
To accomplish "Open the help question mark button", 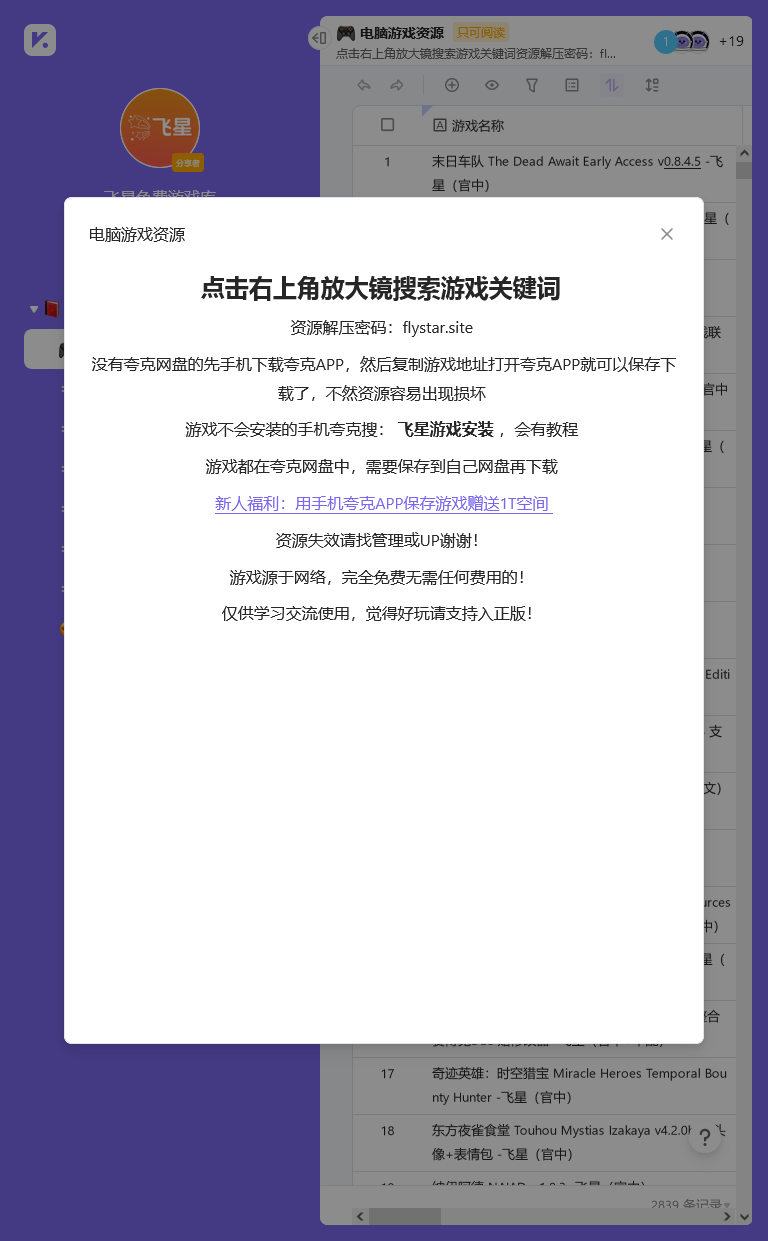I will coord(705,1137).
